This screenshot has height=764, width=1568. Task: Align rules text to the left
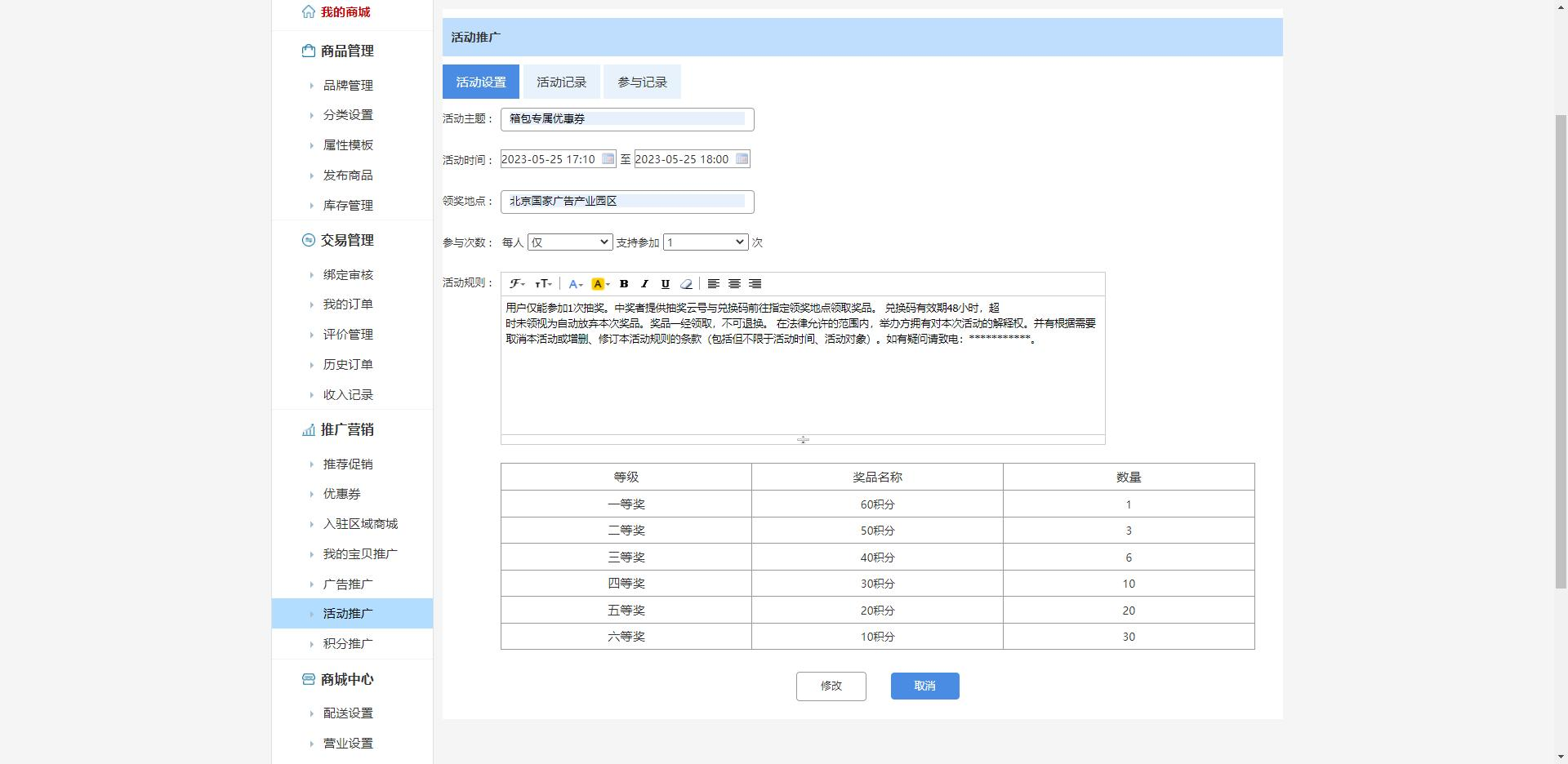(714, 284)
